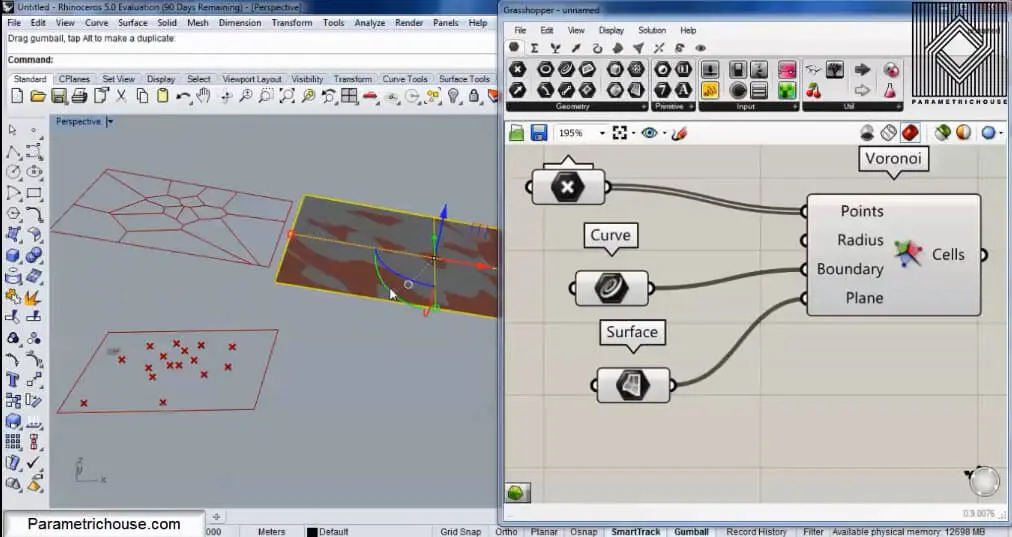Open the Display menu in Grasshopper
This screenshot has height=537, width=1012.
(611, 30)
